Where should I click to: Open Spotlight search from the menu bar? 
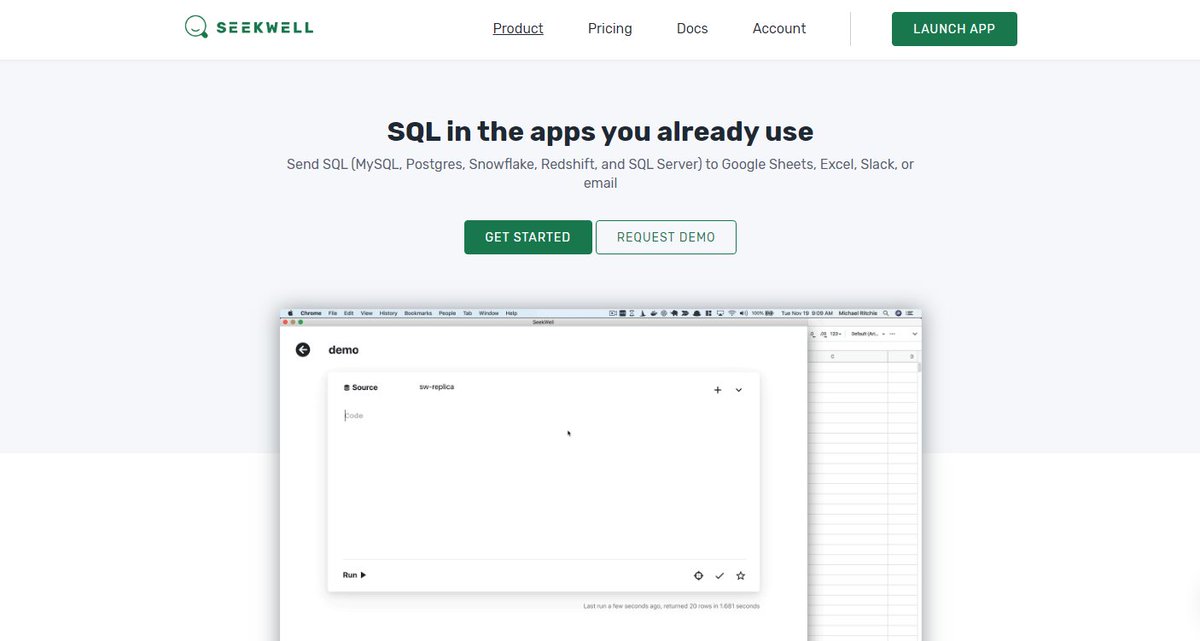(884, 313)
